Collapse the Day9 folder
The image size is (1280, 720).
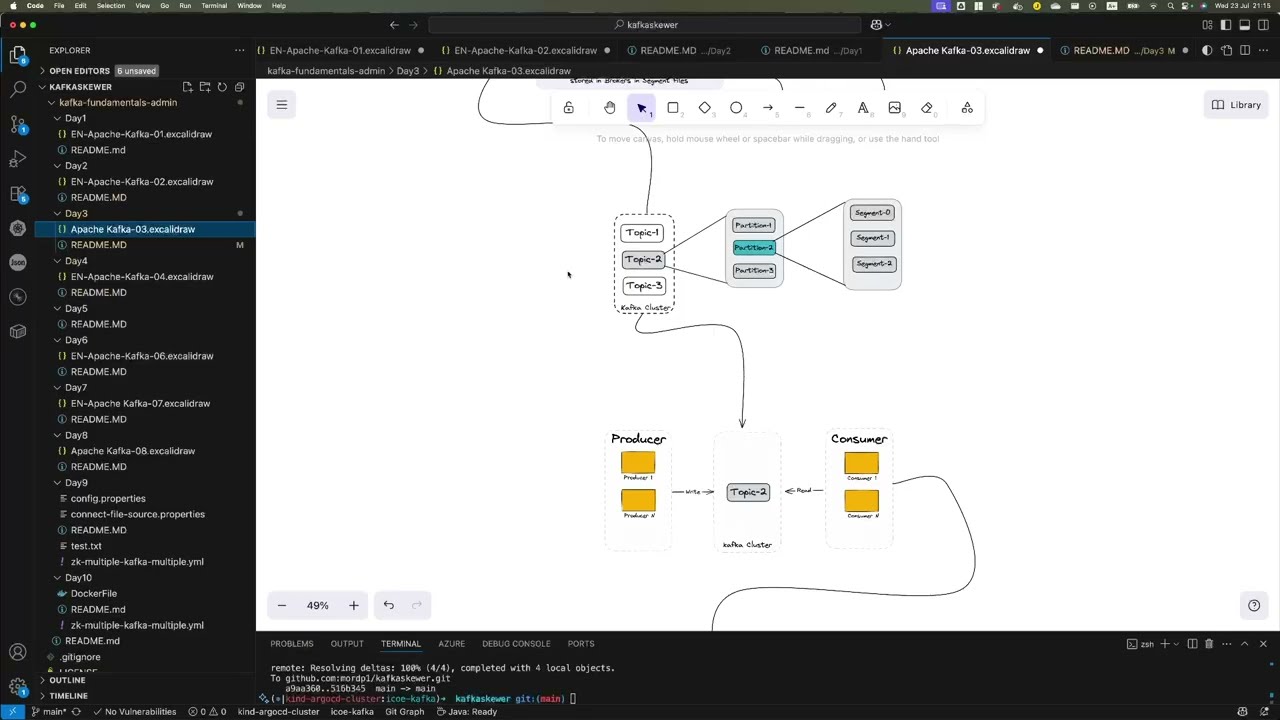(76, 483)
